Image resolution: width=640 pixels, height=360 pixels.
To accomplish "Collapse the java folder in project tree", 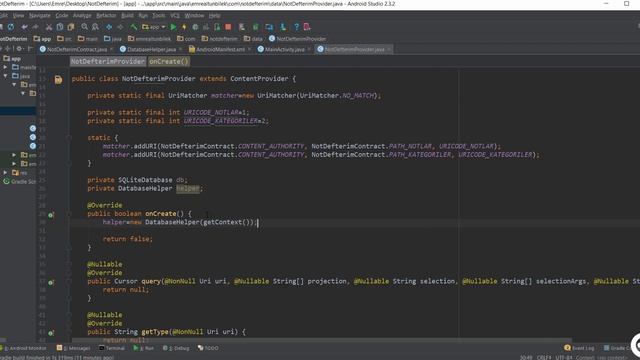I will coord(5,76).
